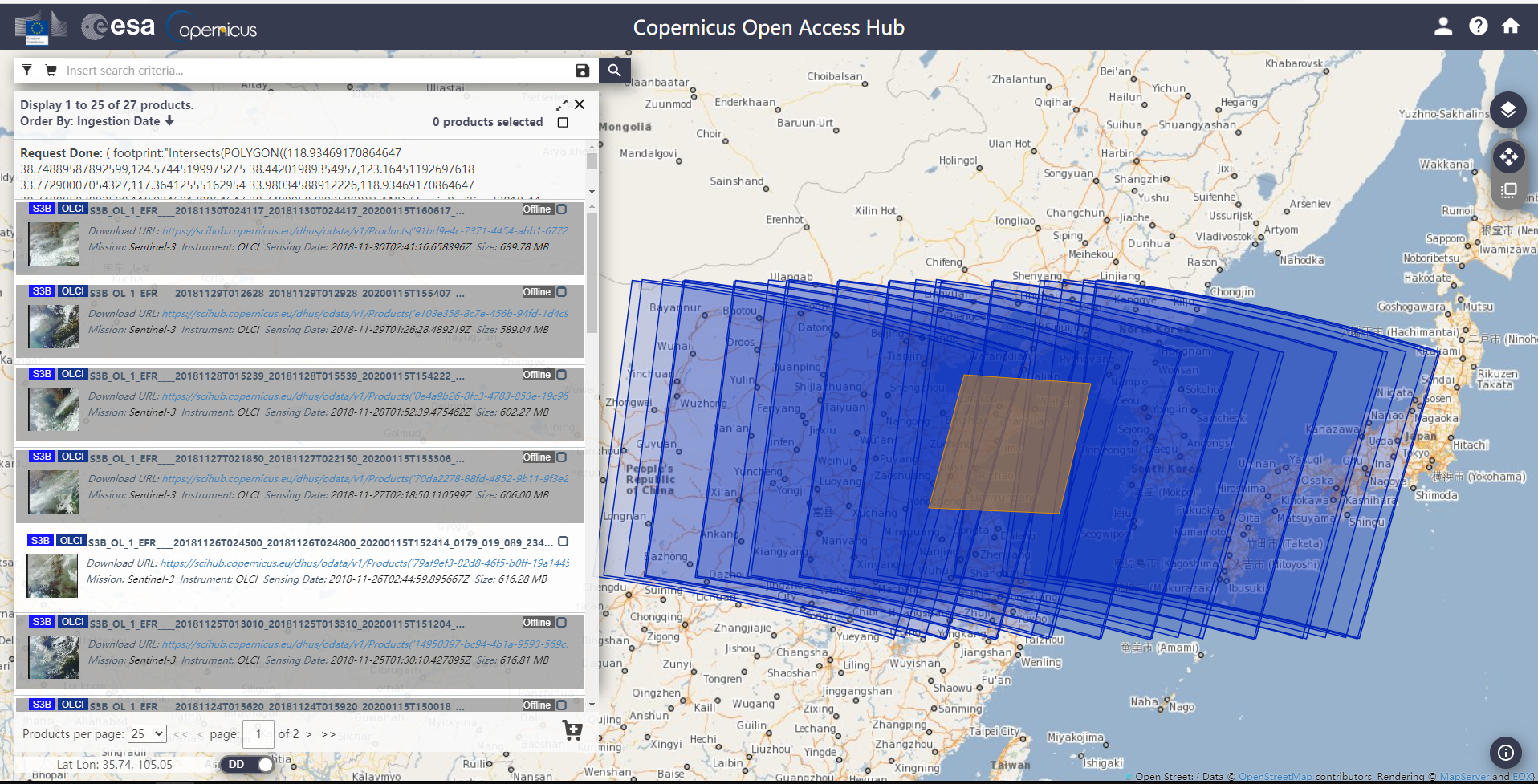Open thumbnail of 20181130 product
Screen dimensions: 1538x784
pos(54,244)
